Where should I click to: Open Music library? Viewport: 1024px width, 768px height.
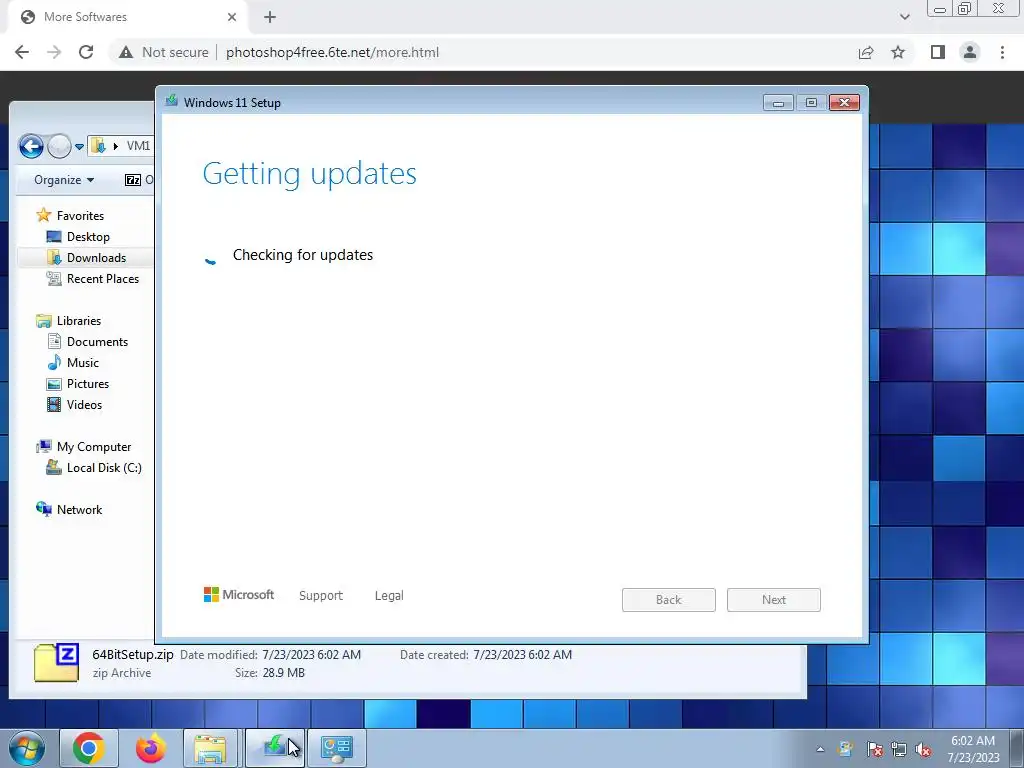pos(73,362)
